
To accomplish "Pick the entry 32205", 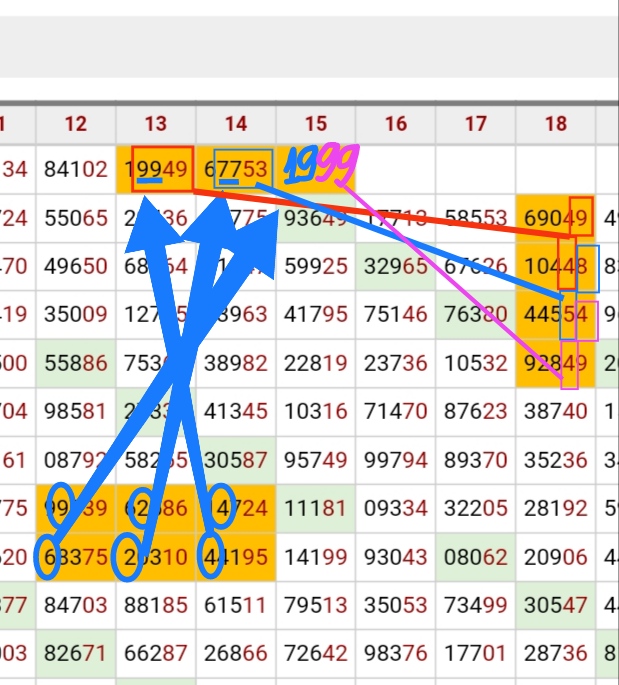I will tap(476, 509).
